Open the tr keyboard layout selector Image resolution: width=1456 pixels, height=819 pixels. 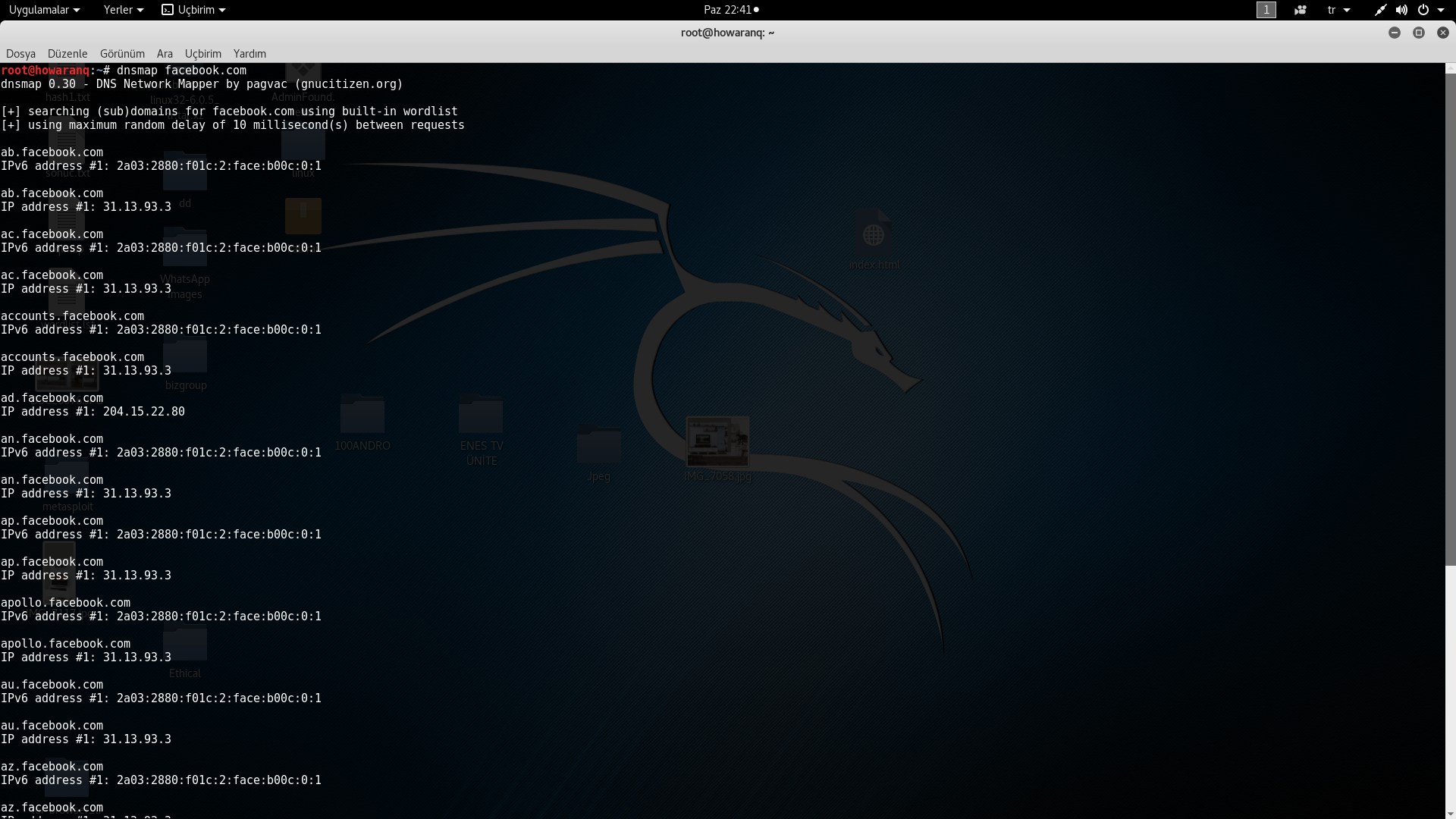[x=1338, y=10]
